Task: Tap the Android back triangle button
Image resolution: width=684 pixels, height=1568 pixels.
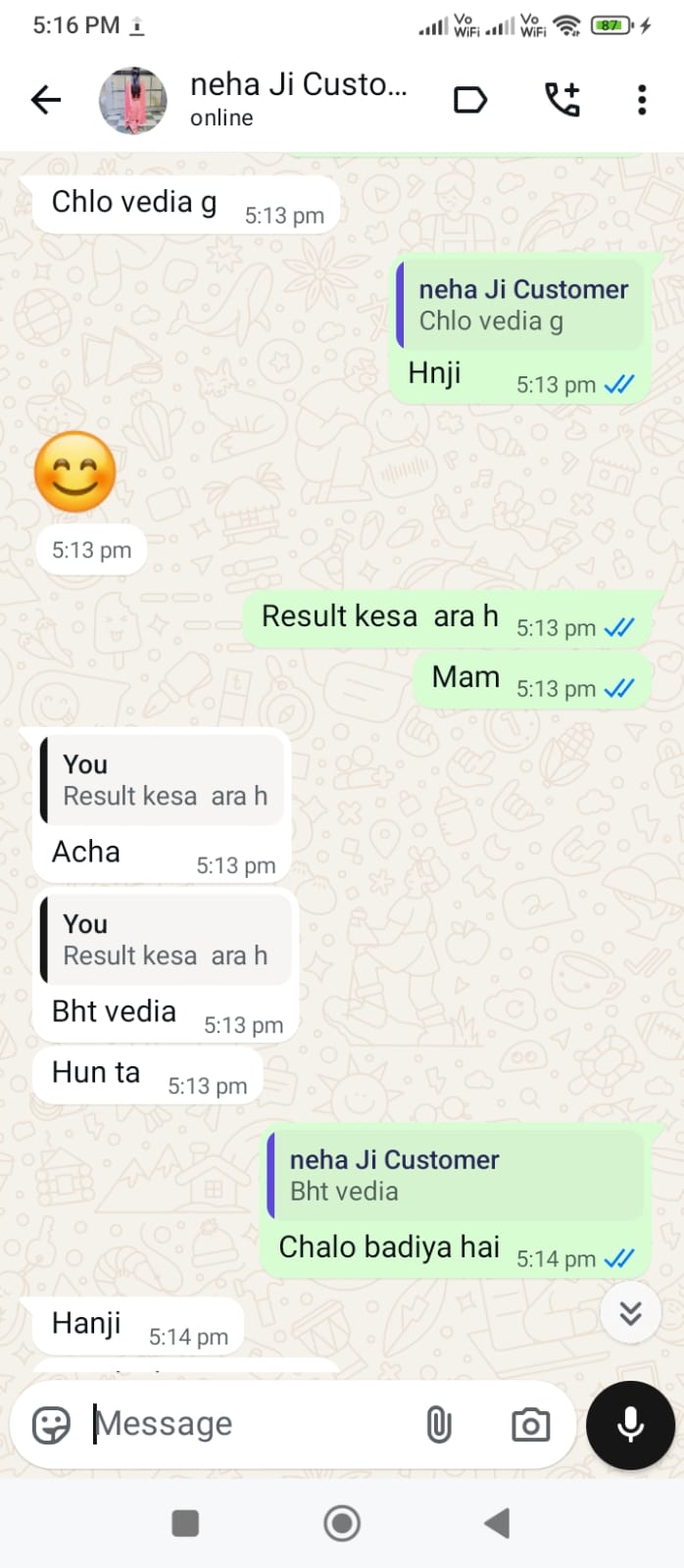Action: click(498, 1523)
